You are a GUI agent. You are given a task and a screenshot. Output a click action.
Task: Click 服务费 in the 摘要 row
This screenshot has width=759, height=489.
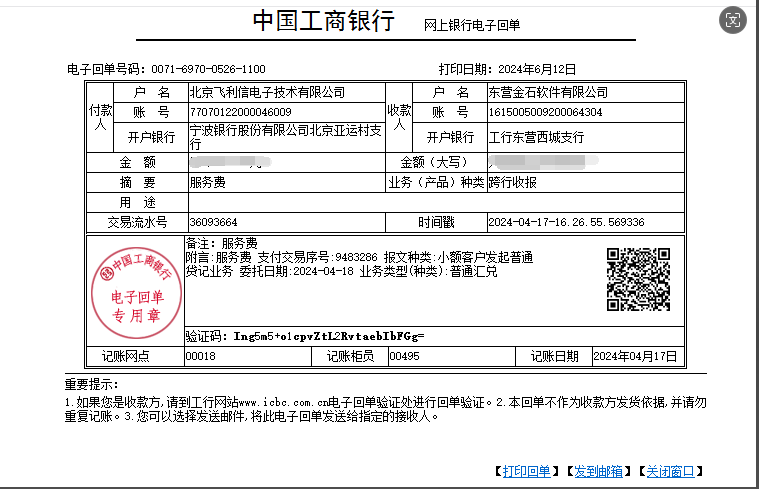click(208, 182)
